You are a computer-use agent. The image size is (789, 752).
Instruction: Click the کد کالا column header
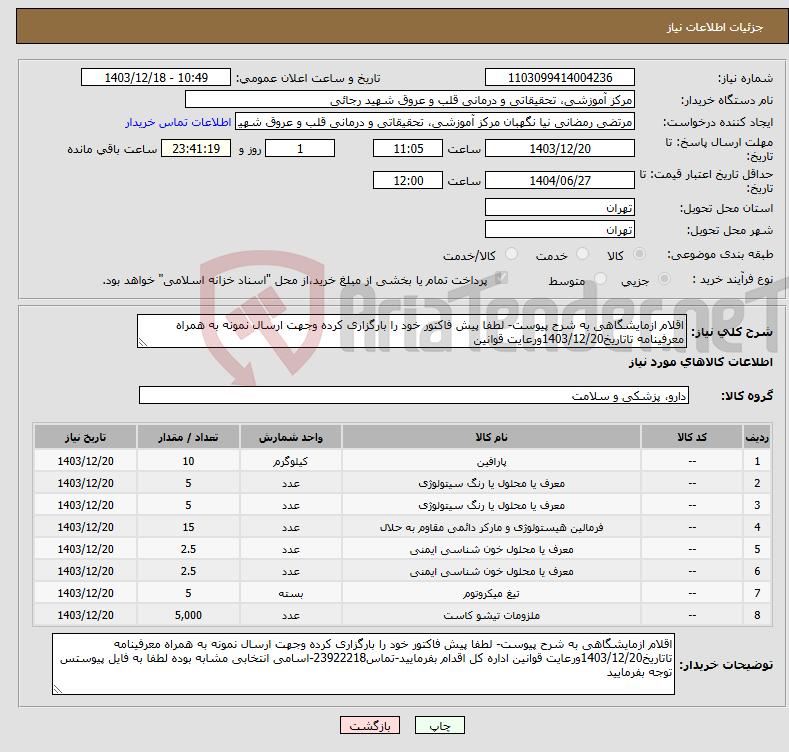tap(692, 437)
